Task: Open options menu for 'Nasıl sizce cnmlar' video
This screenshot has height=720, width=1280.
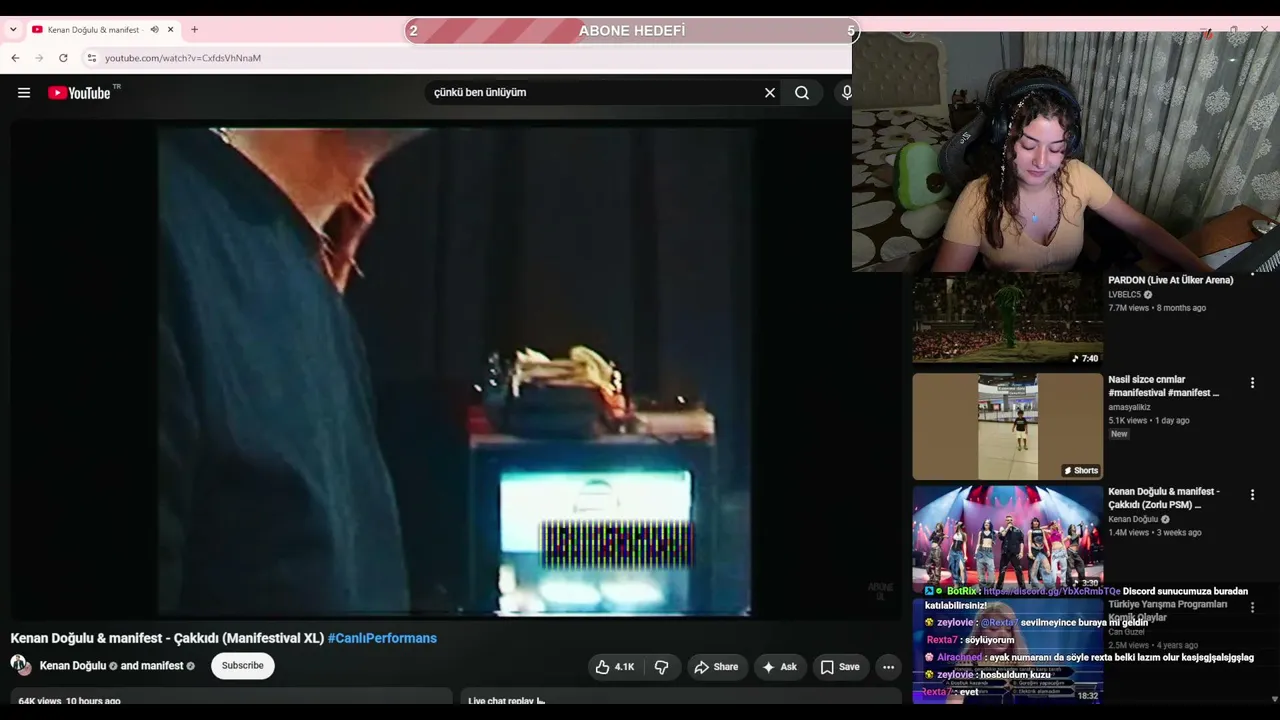Action: [1252, 383]
